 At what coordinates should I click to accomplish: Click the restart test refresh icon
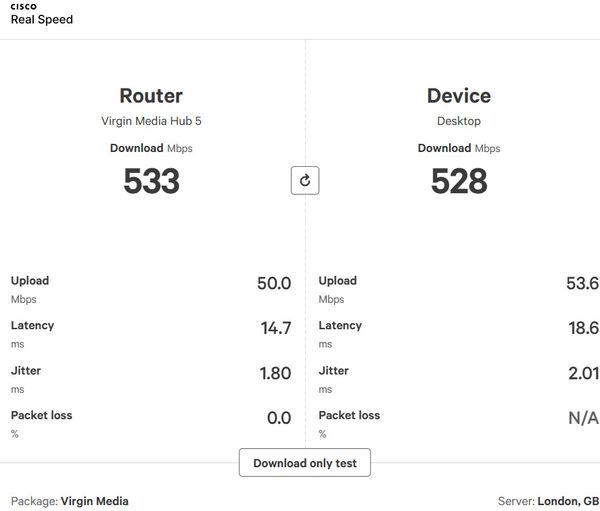pos(305,181)
